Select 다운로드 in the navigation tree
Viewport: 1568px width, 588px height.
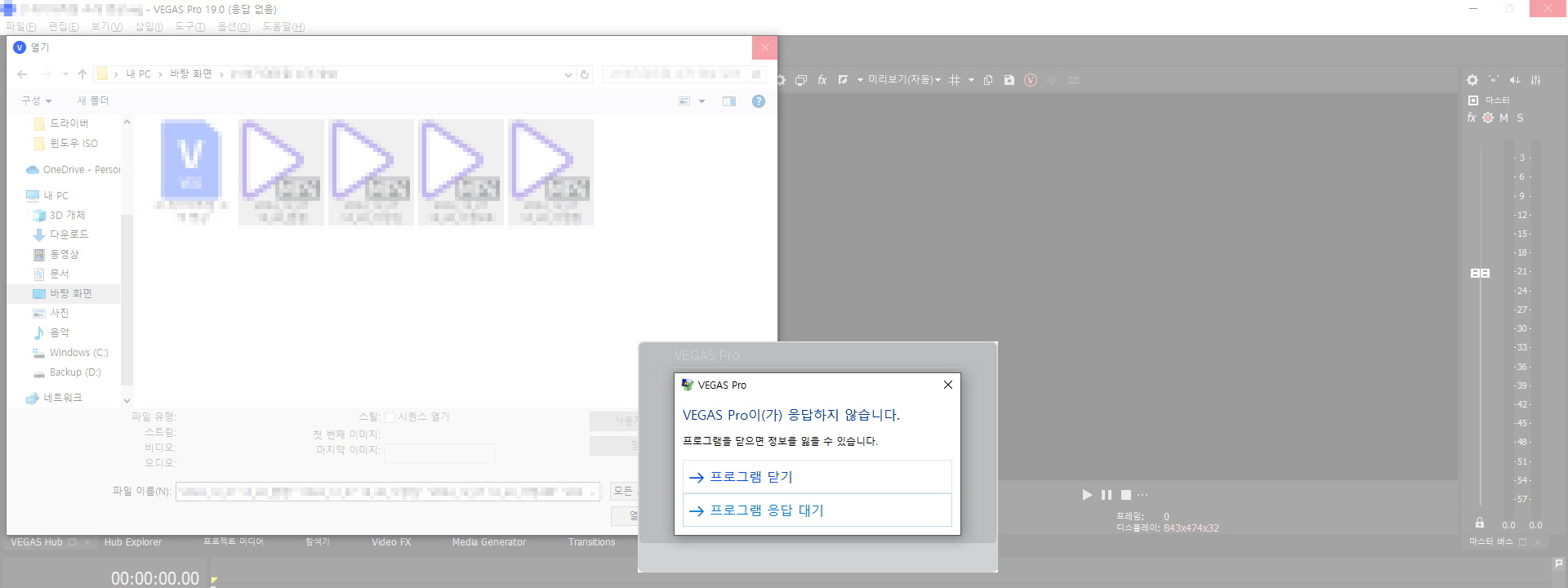click(x=69, y=234)
